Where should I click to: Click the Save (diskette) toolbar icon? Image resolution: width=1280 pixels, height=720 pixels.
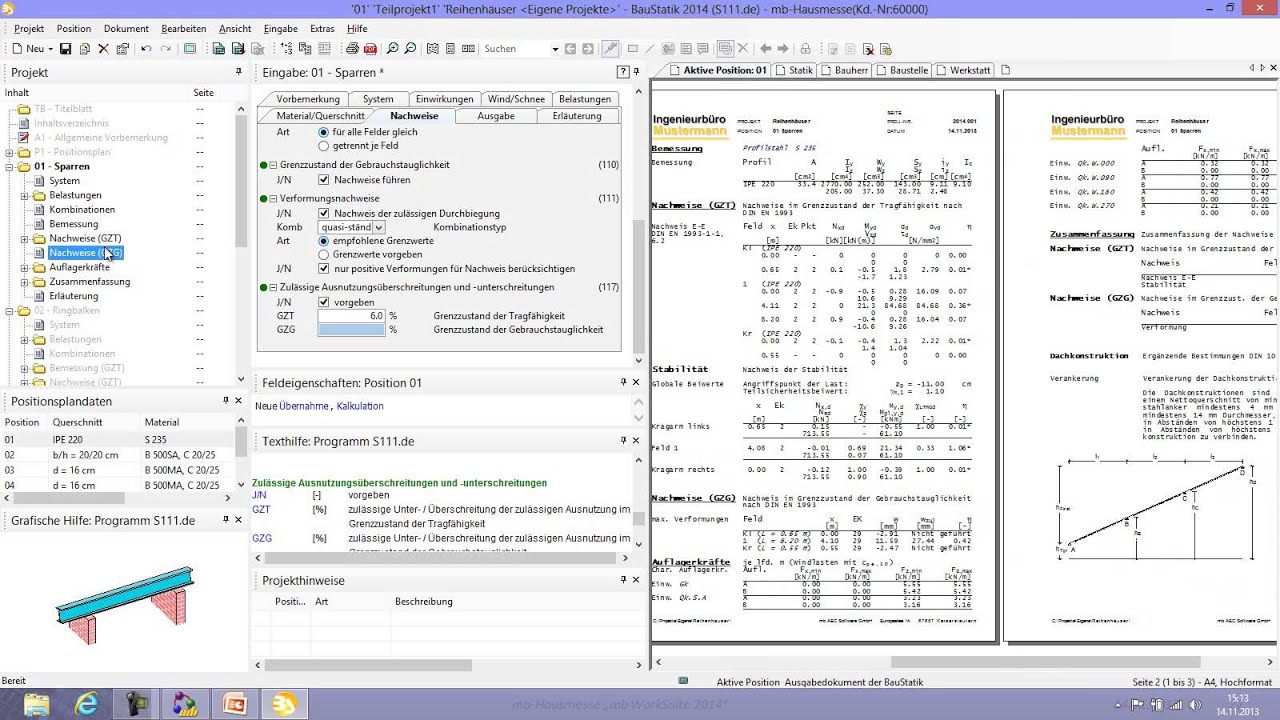pyautogui.click(x=65, y=49)
